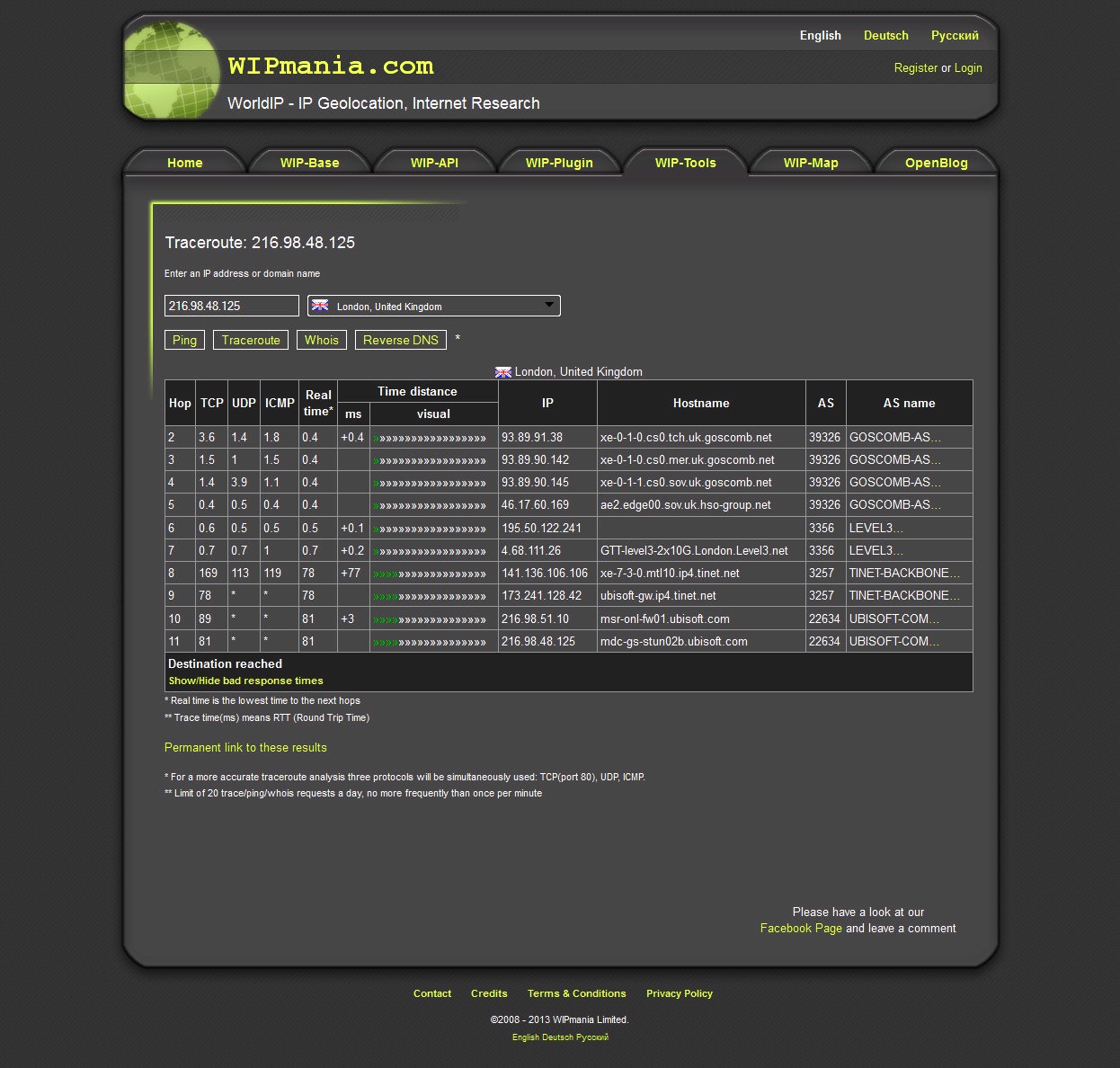Go to the Home tab
The width and height of the screenshot is (1120, 1068).
click(x=184, y=163)
